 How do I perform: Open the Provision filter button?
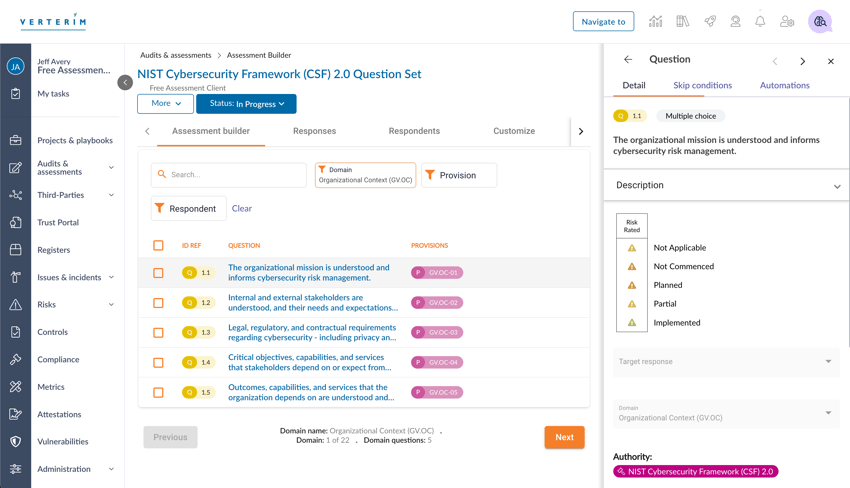tap(459, 175)
